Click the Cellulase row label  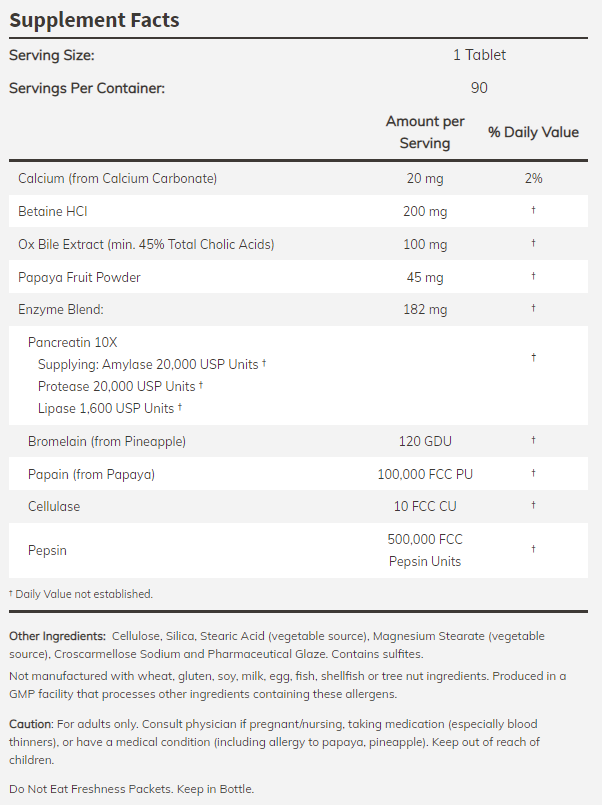click(x=54, y=506)
